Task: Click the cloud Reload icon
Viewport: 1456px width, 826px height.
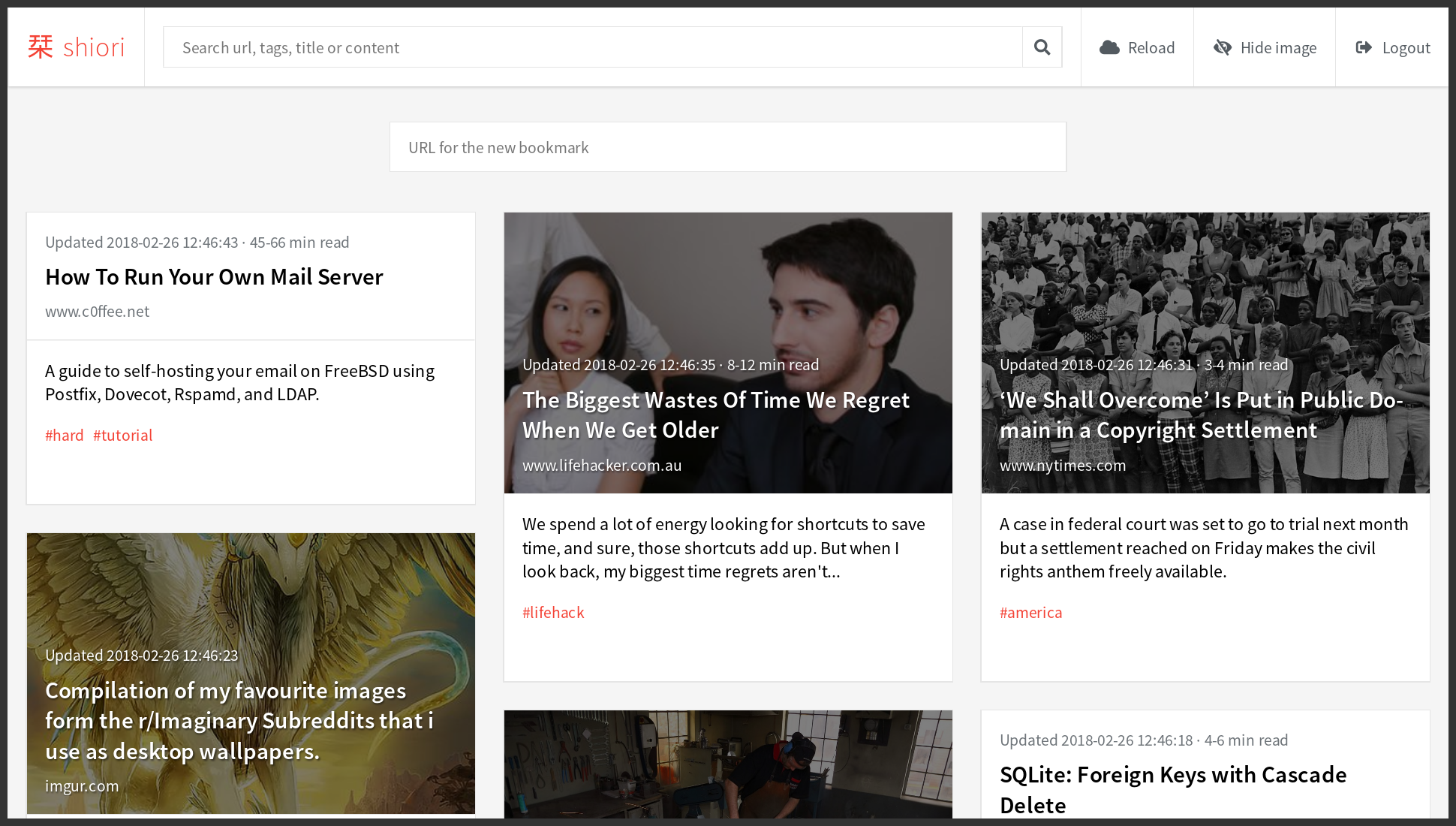Action: (x=1109, y=47)
